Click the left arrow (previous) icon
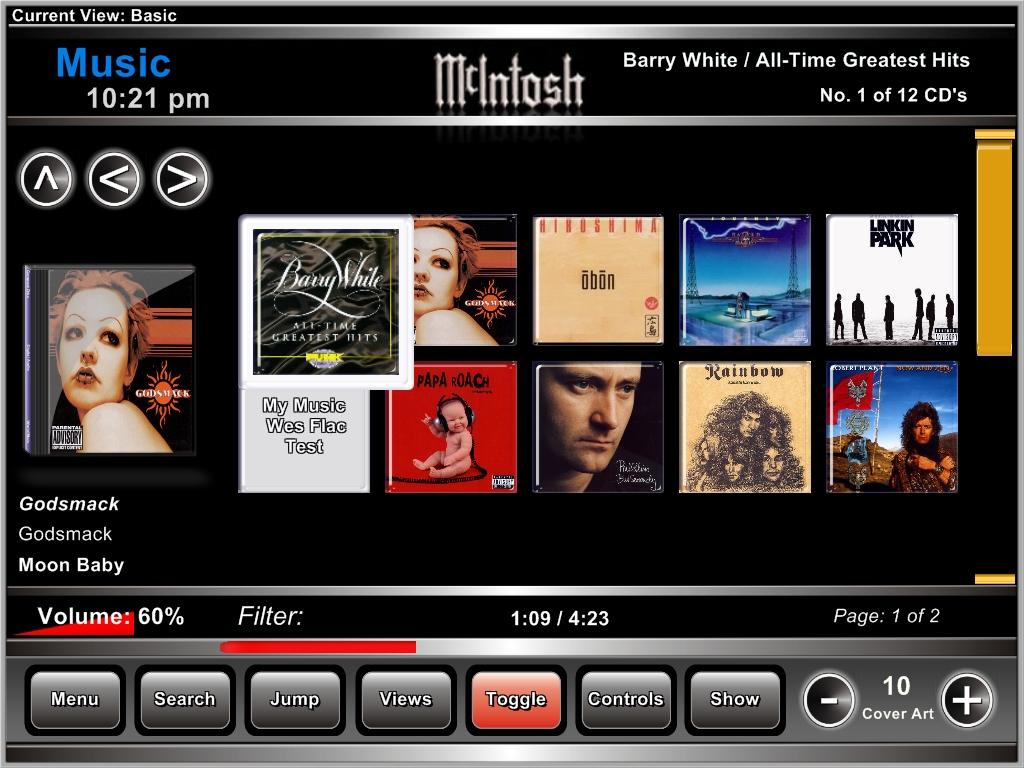This screenshot has width=1024, height=768. [114, 179]
